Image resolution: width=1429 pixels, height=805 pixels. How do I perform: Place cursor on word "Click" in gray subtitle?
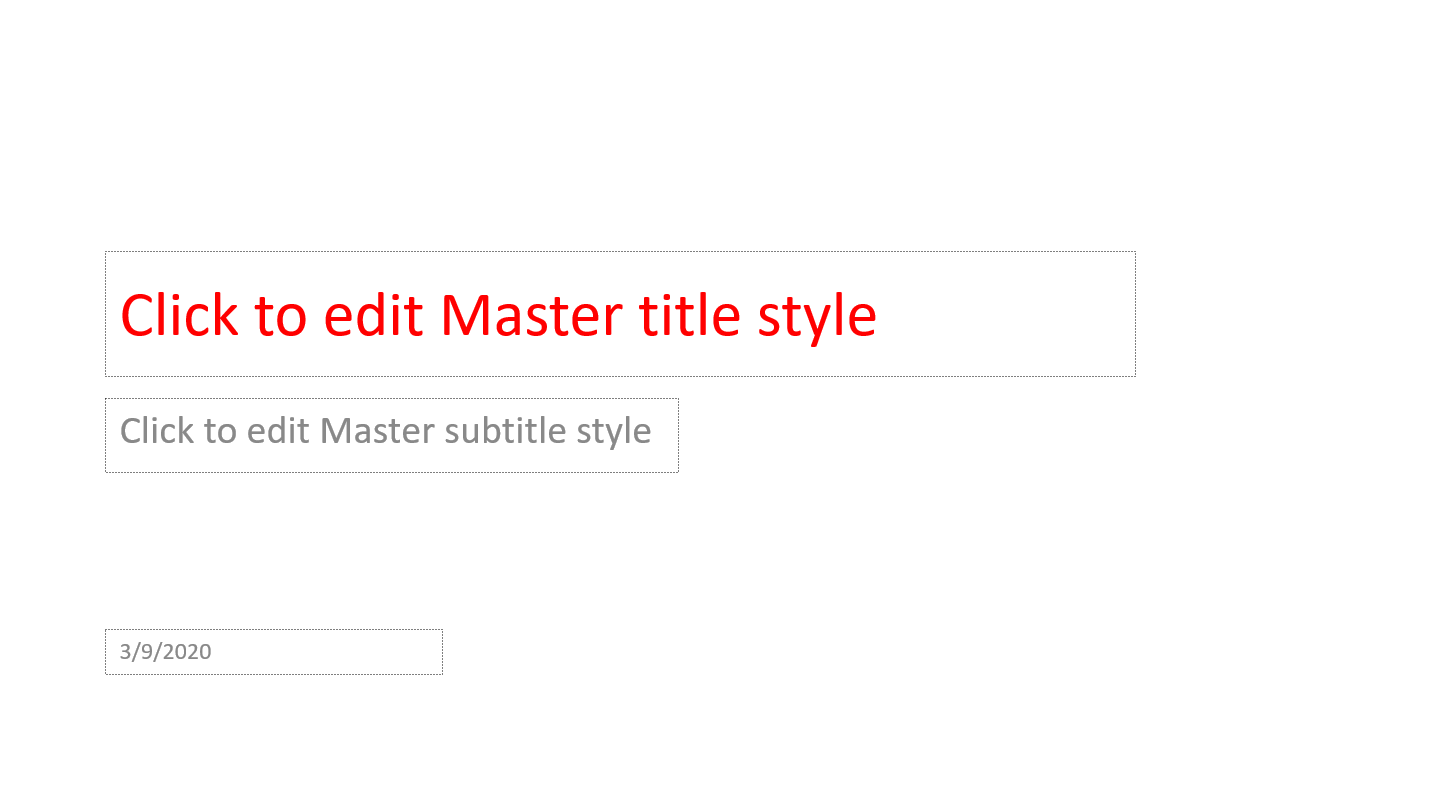tap(157, 431)
